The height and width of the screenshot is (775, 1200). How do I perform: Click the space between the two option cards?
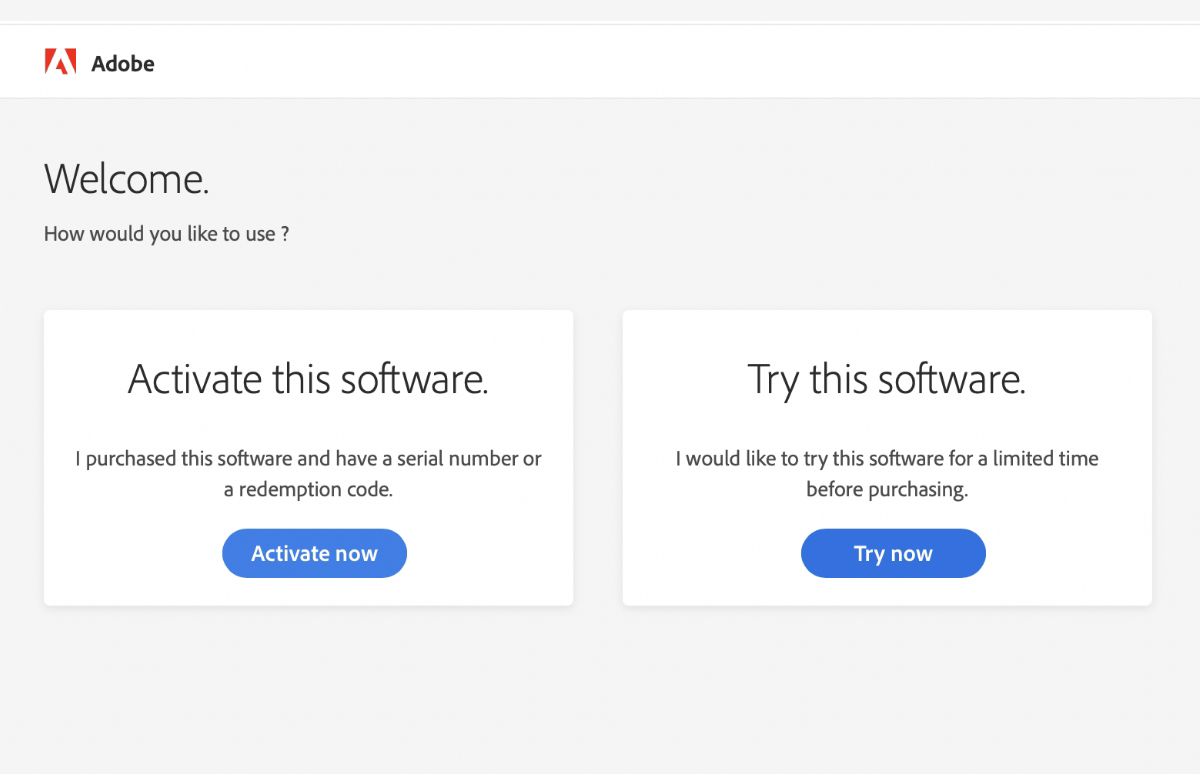pyautogui.click(x=597, y=457)
